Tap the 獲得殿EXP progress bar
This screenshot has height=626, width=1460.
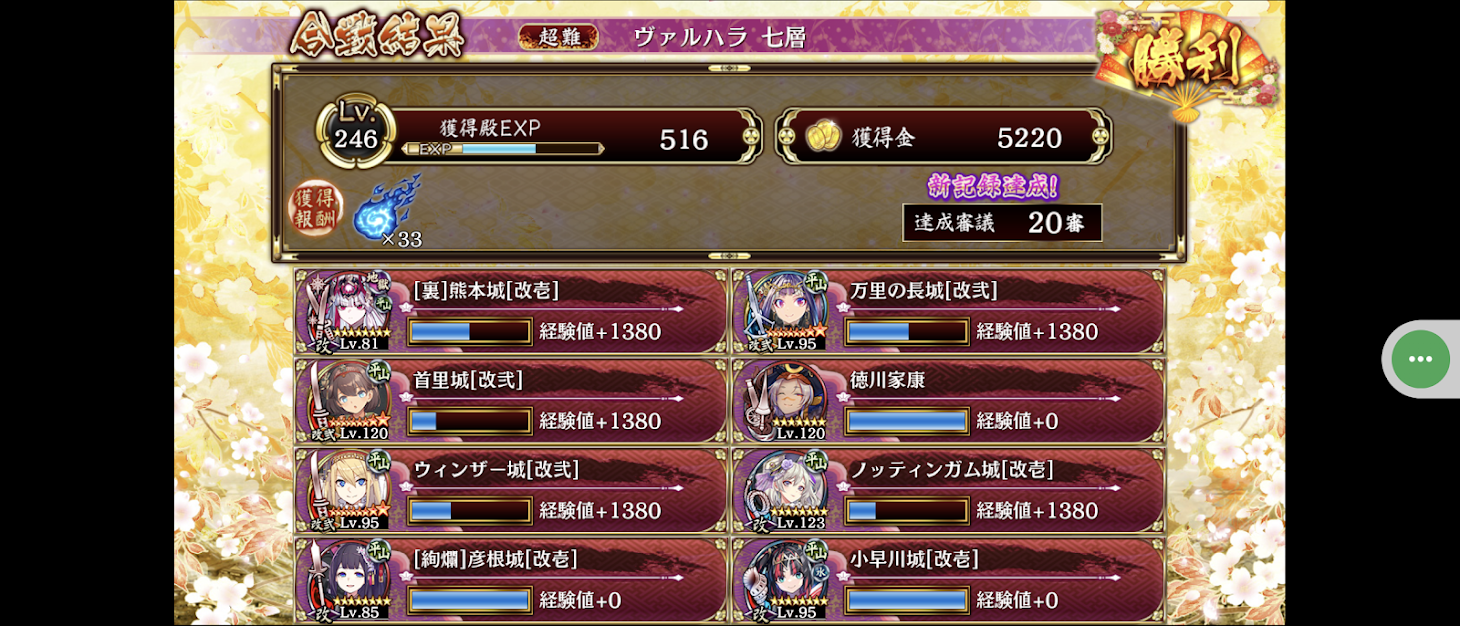pos(503,149)
